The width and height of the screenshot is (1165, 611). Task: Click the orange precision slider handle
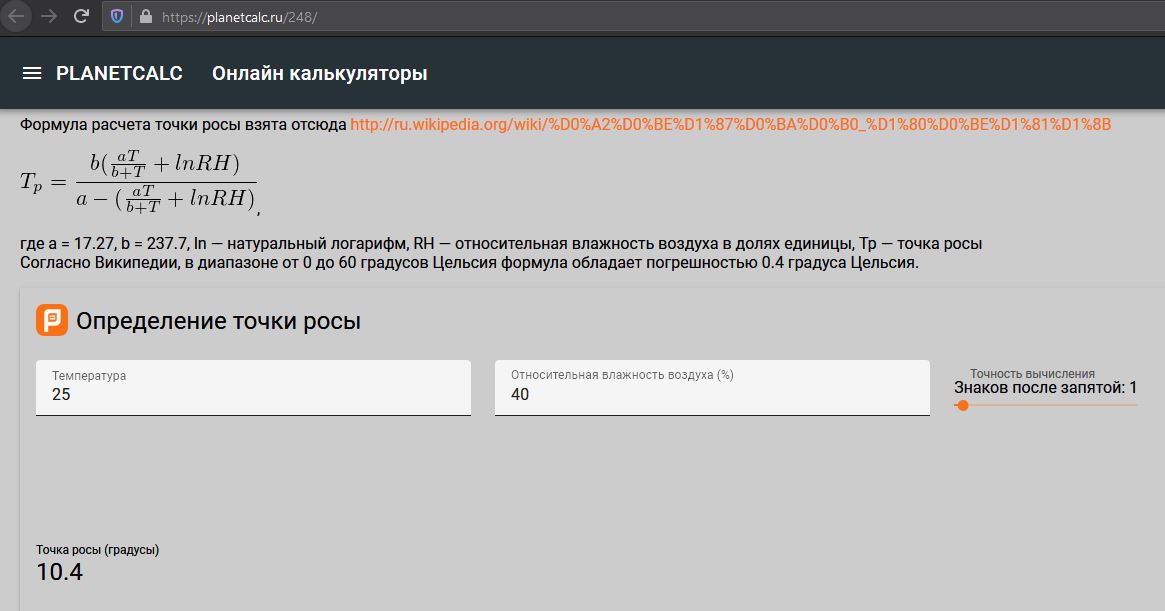962,405
